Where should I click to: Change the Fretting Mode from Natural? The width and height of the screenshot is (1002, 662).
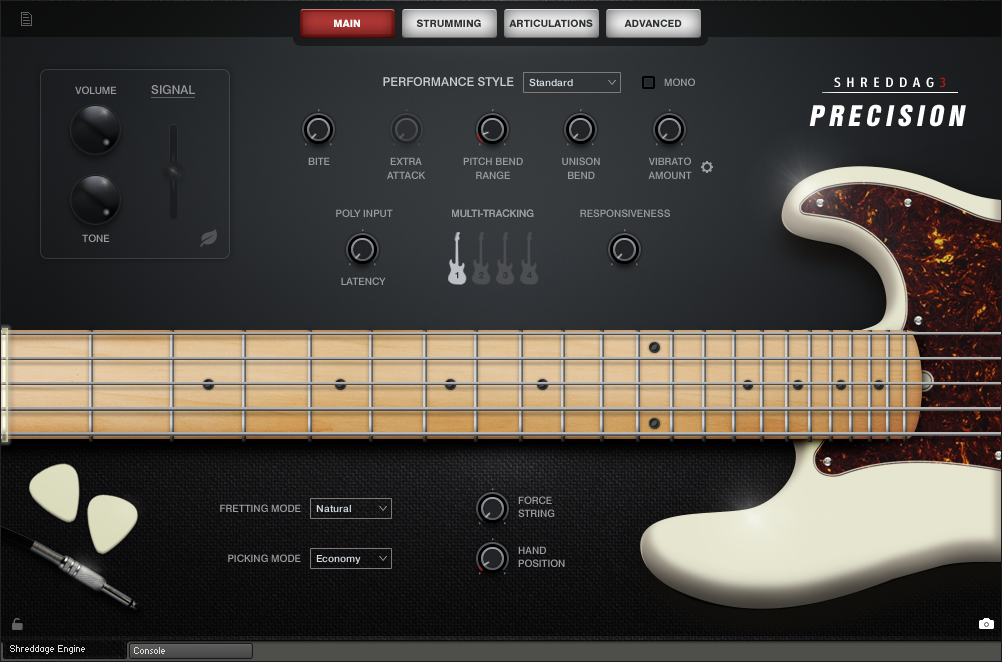click(350, 508)
